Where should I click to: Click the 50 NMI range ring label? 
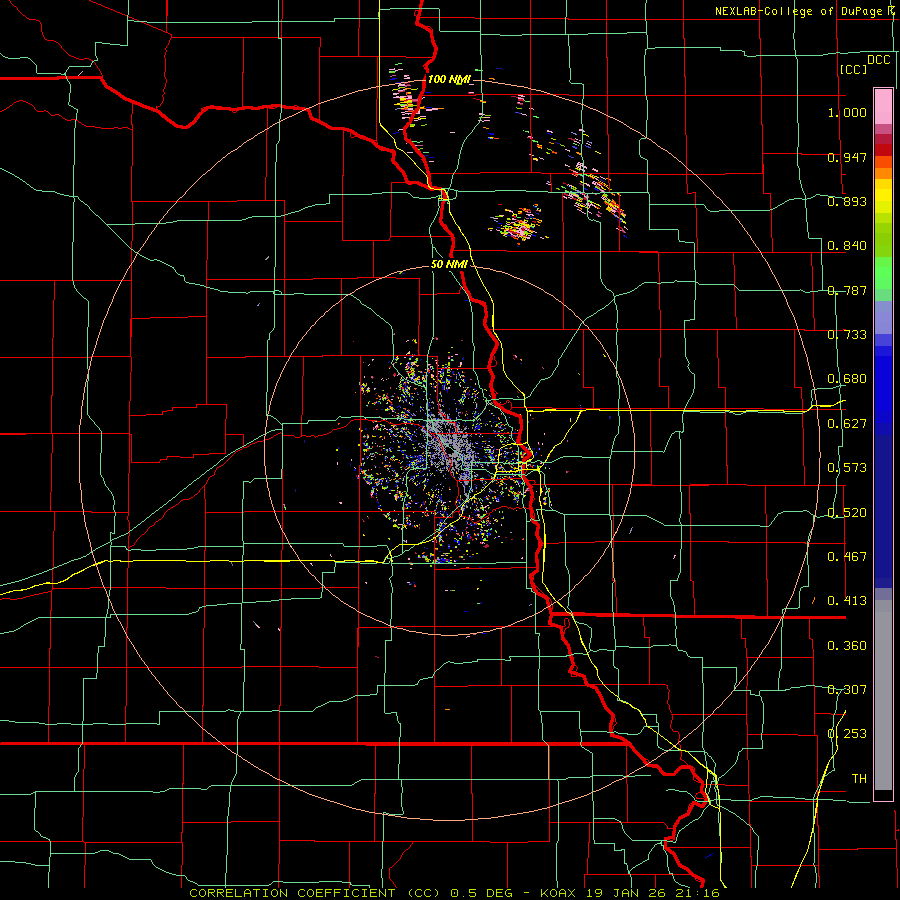click(449, 264)
